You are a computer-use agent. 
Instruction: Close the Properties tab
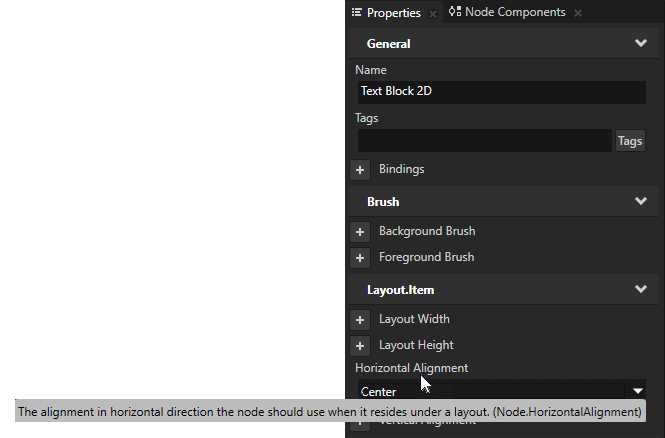tap(432, 13)
